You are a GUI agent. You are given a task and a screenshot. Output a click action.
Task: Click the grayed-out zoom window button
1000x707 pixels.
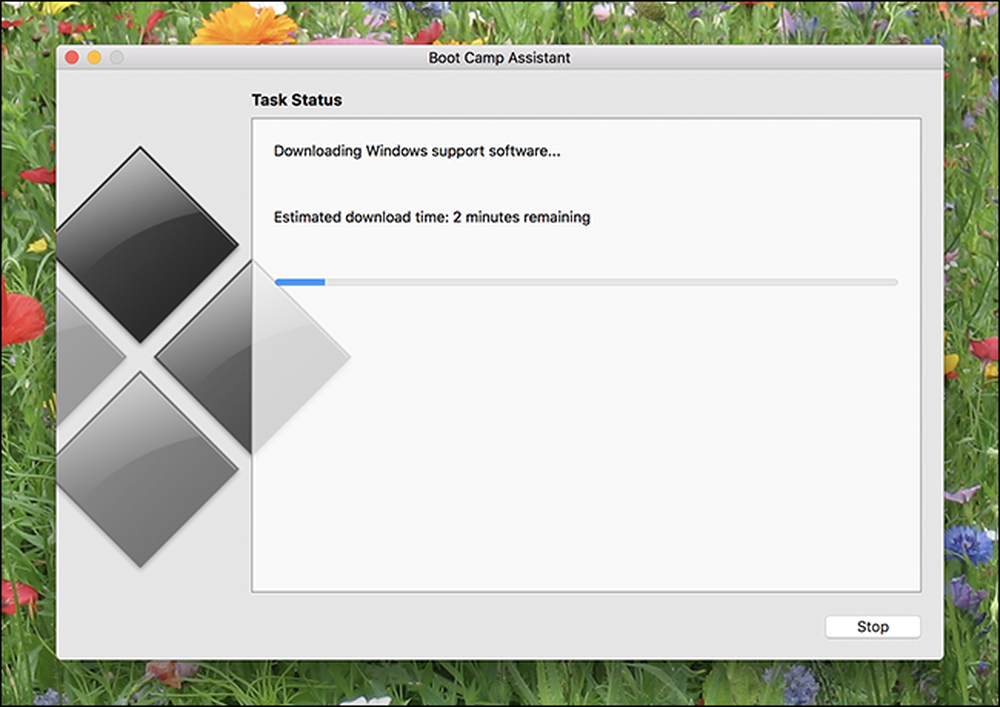pos(117,57)
